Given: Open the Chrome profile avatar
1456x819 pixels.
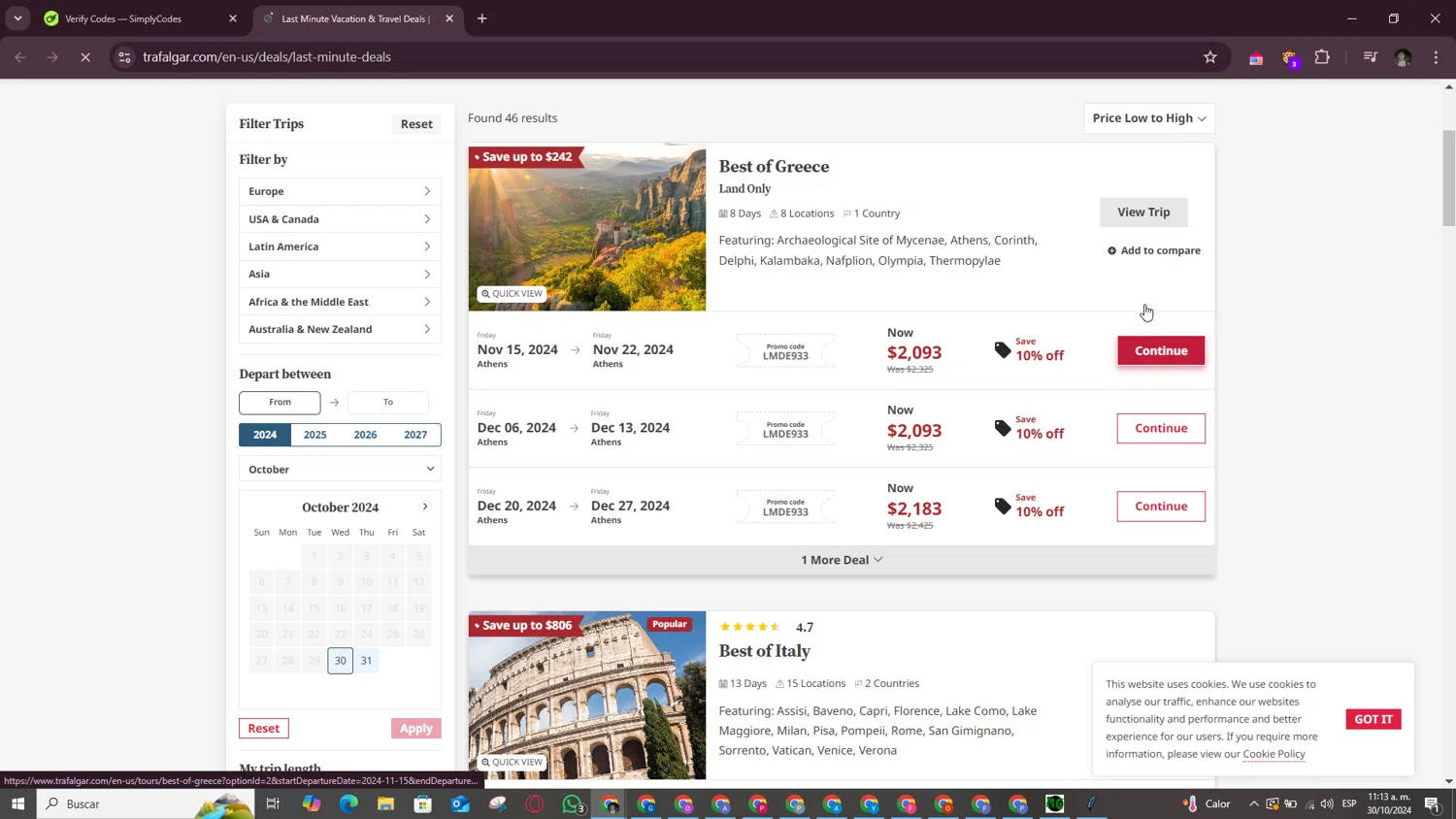Looking at the screenshot, I should [1403, 57].
